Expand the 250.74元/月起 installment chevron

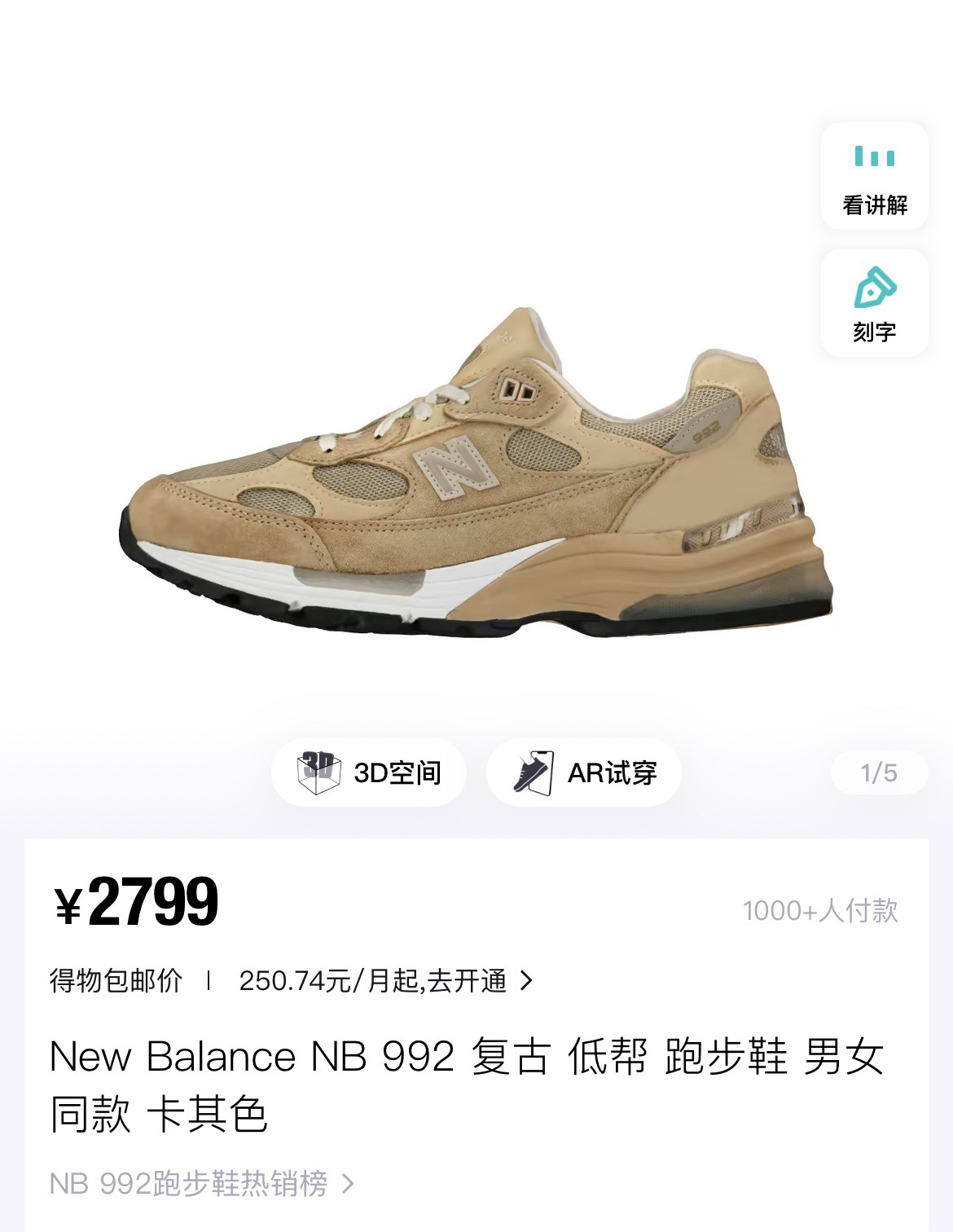click(526, 980)
